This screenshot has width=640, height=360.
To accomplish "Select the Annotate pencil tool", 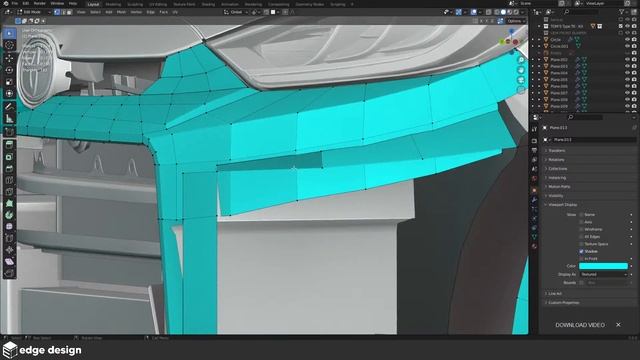I will 9,107.
